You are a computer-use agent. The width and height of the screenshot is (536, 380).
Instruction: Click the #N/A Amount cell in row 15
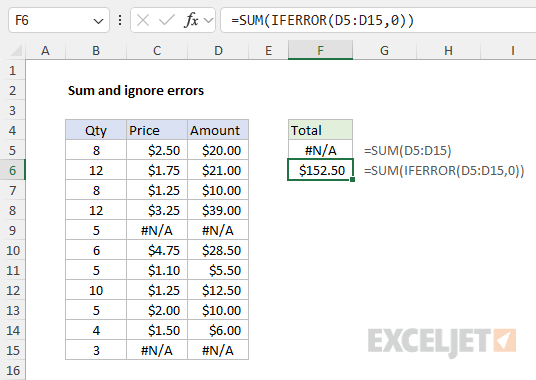point(218,350)
